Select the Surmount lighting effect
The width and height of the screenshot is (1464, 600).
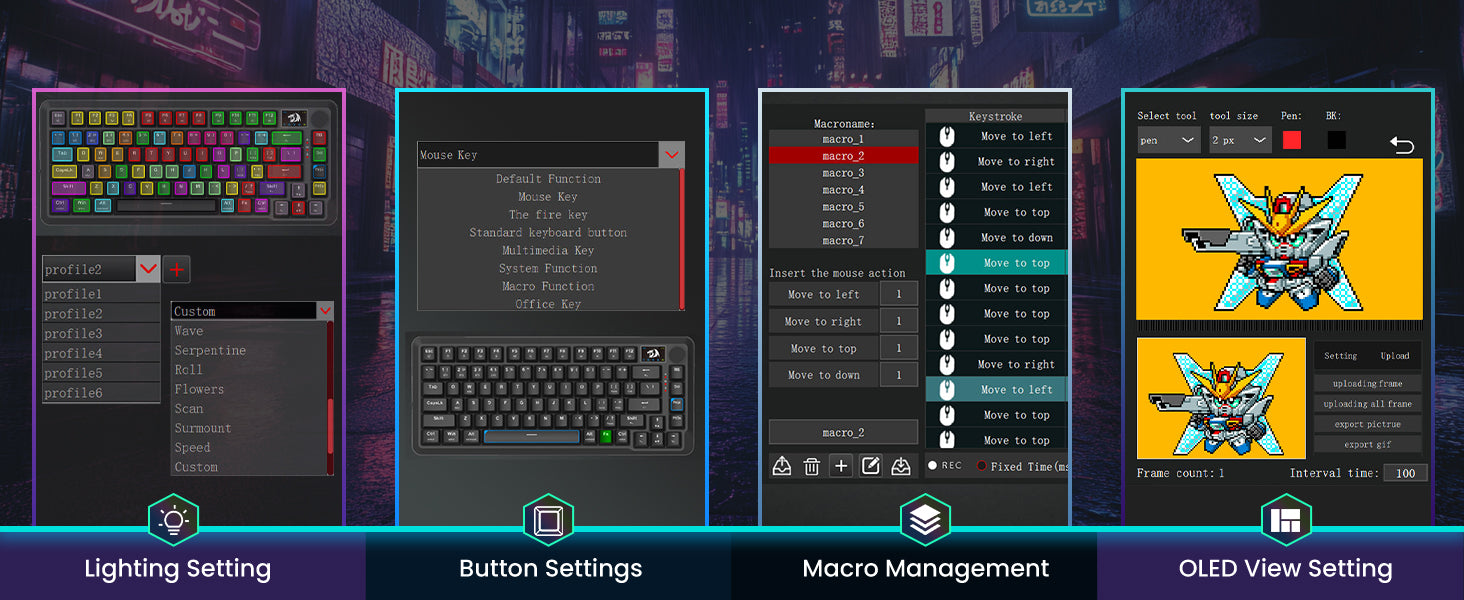click(x=203, y=428)
